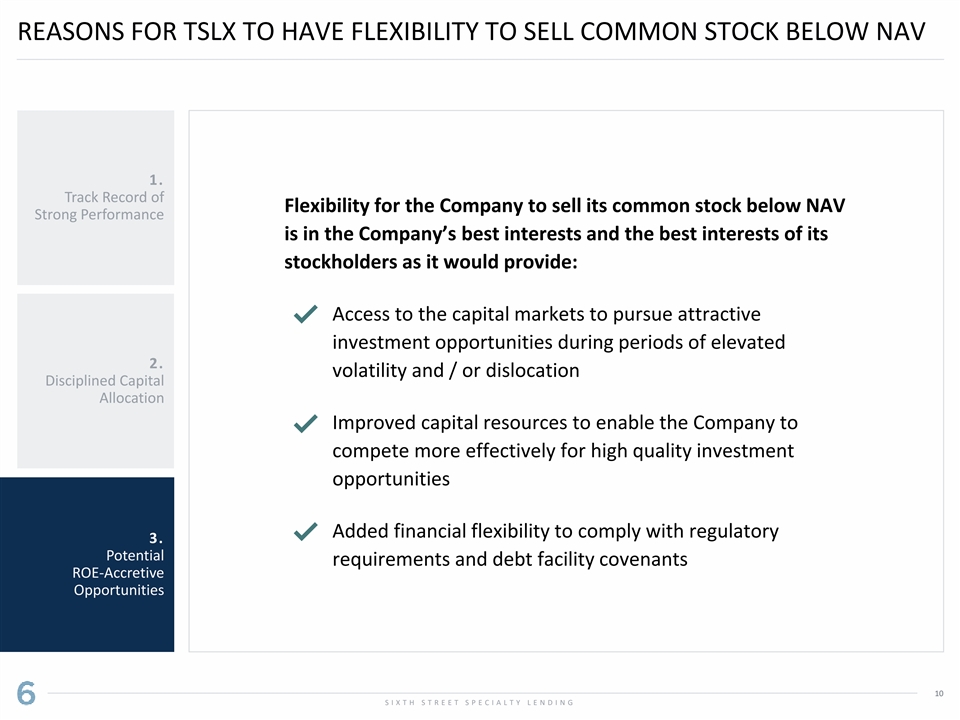Viewport: 960px width, 720px height.
Task: Click the checkmark beside "Access to the capital markets"
Action: pos(307,315)
